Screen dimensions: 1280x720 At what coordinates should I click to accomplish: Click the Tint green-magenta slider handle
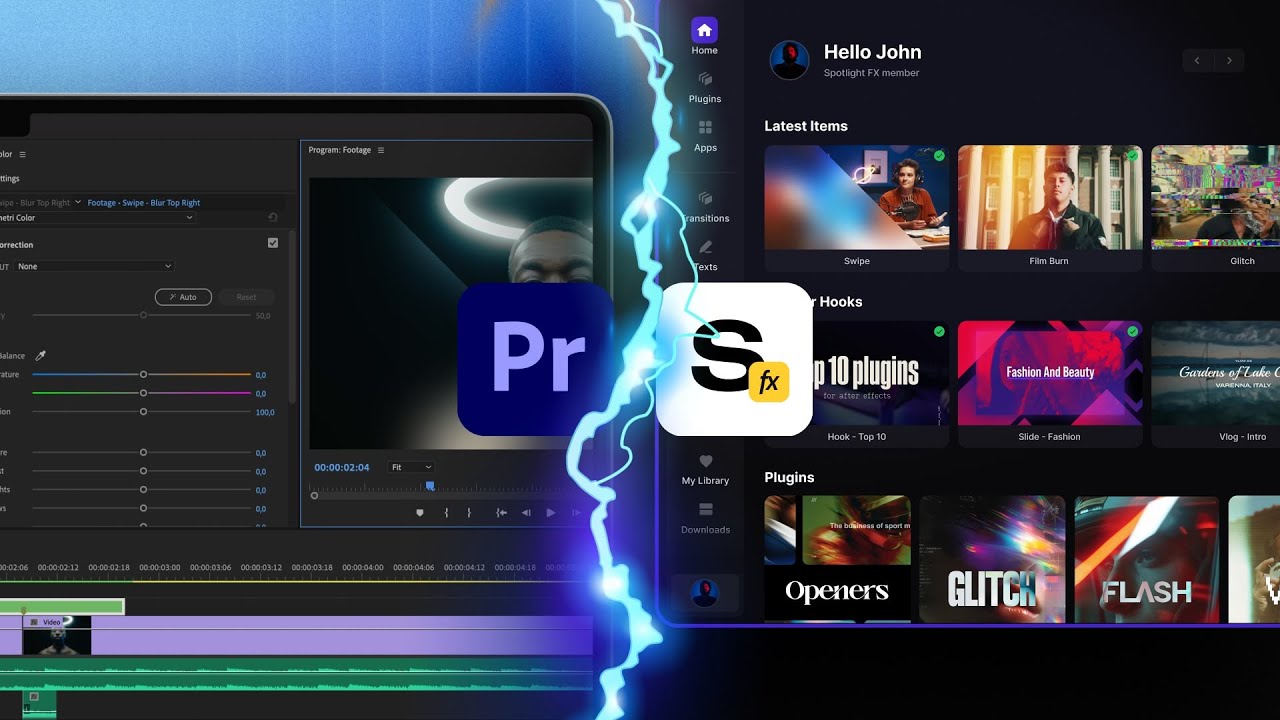143,393
